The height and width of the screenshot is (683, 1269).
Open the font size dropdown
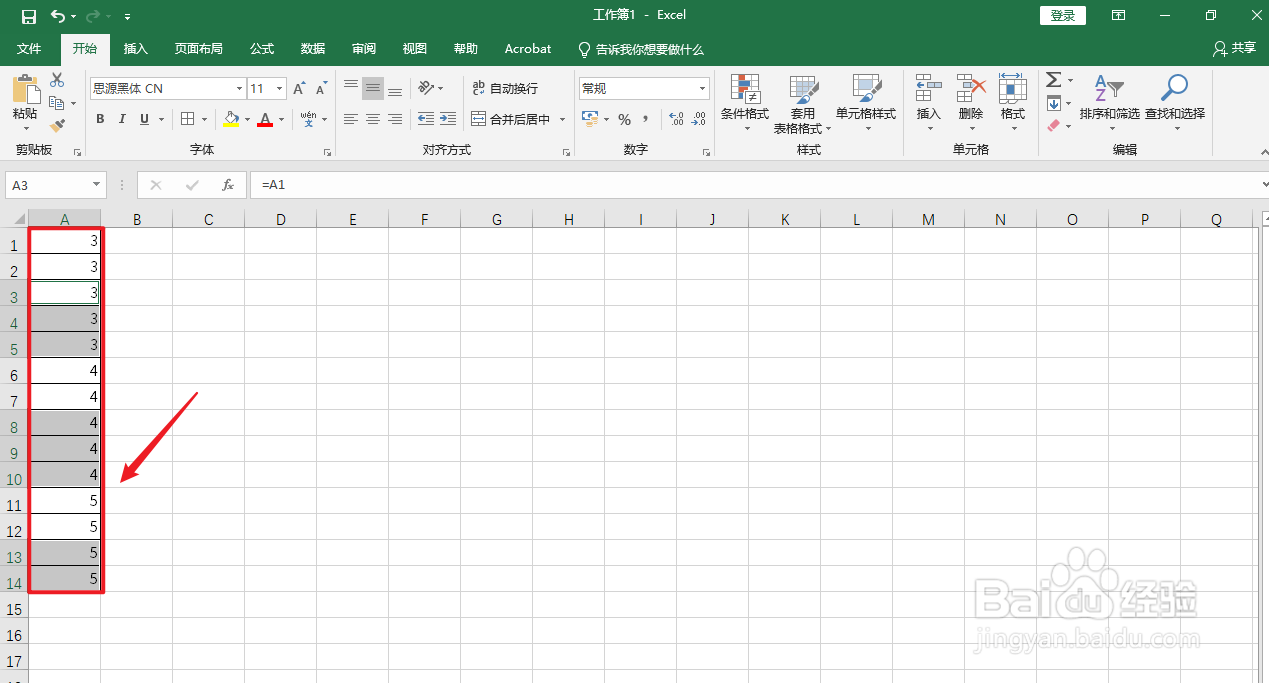pos(280,89)
